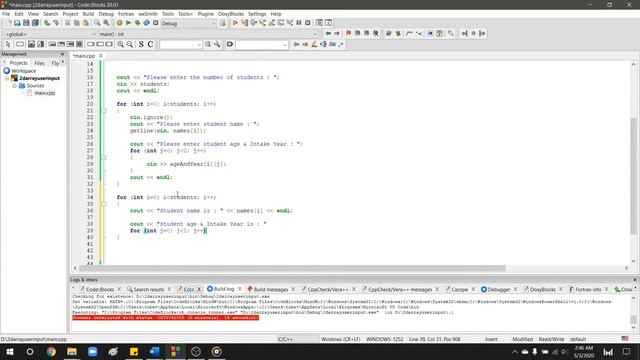Toggle bookmark with the red flag icon
The height and width of the screenshot is (360, 640).
pyautogui.click(x=348, y=33)
